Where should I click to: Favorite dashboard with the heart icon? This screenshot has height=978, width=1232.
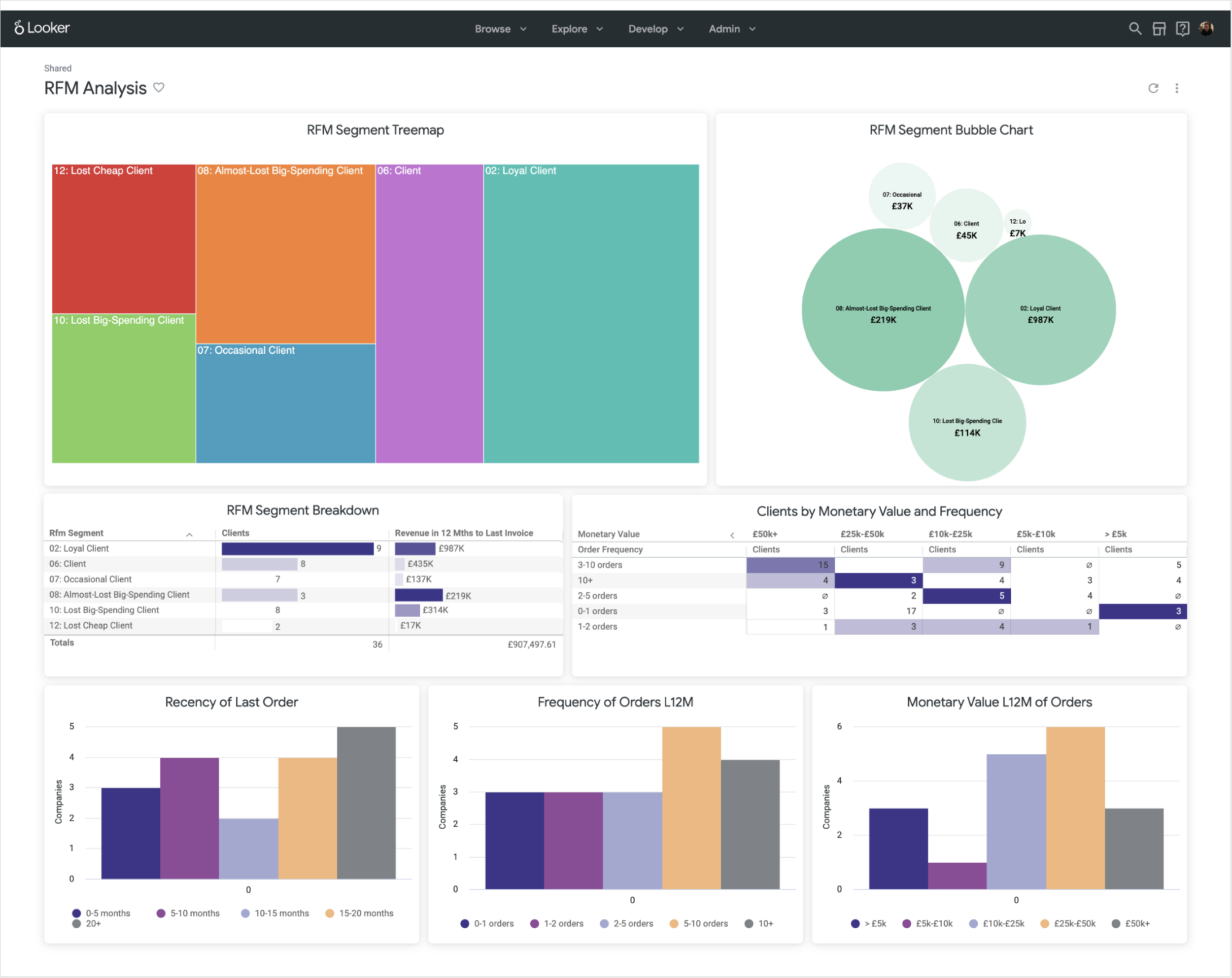pos(159,87)
